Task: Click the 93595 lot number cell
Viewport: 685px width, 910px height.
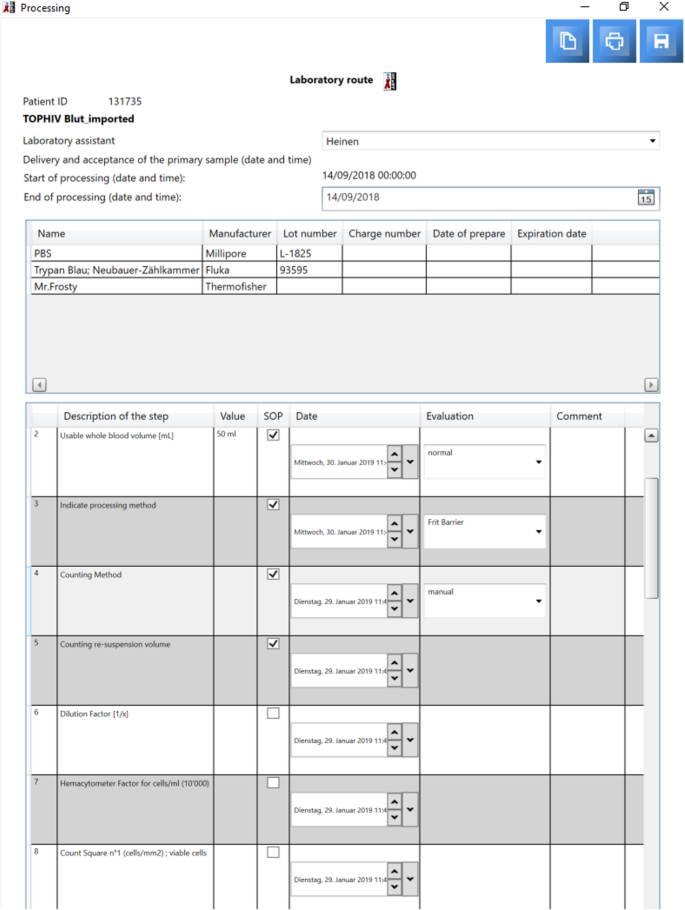Action: [309, 270]
